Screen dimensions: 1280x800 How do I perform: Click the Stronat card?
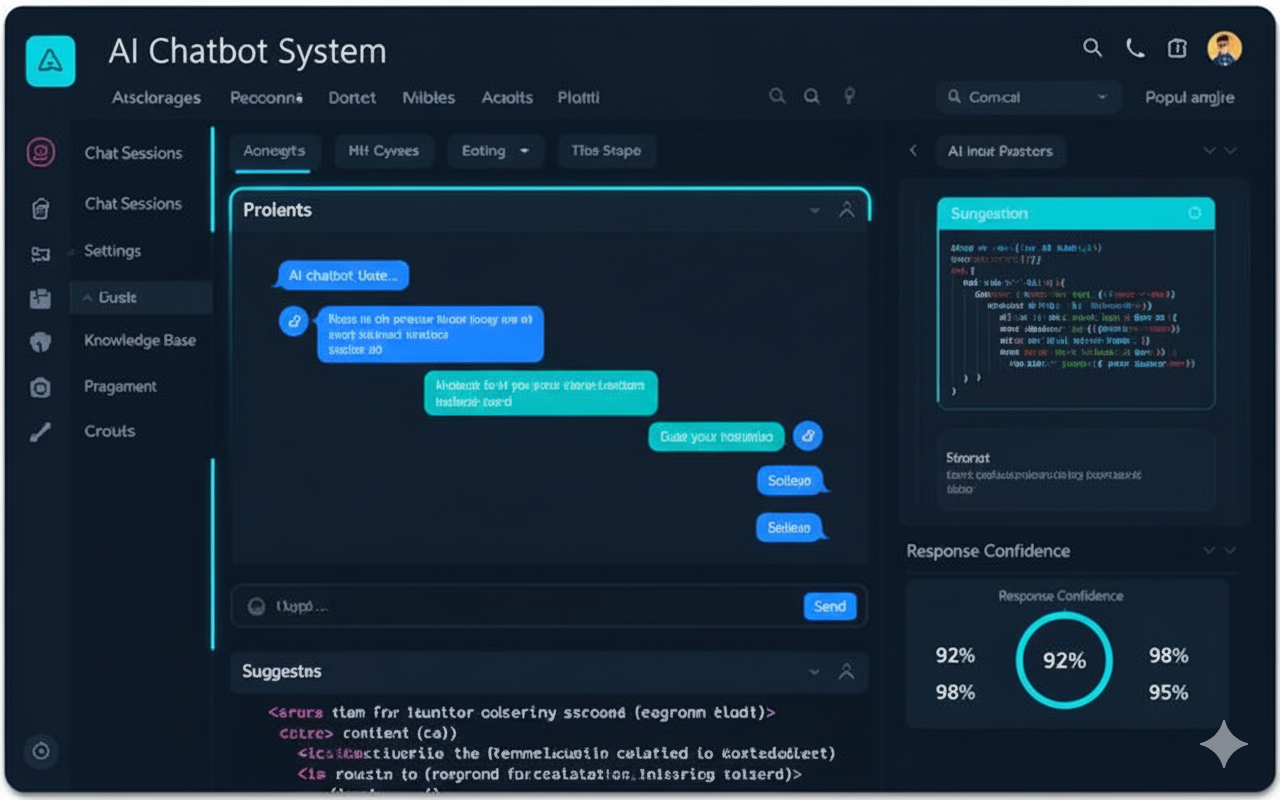click(1076, 472)
